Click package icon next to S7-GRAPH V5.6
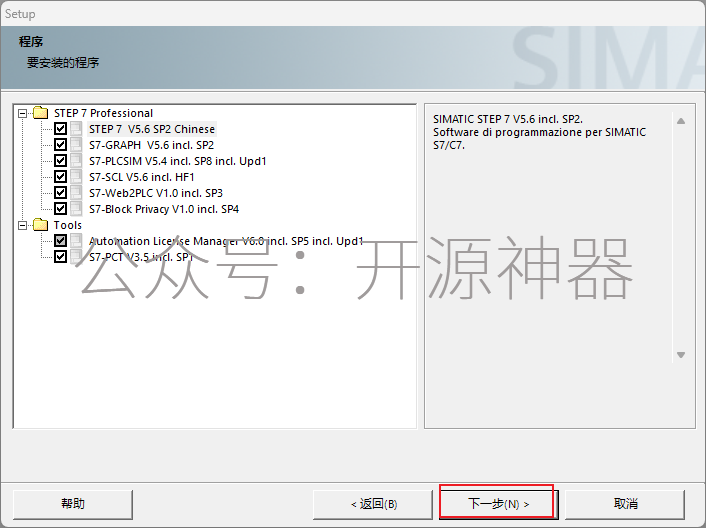Screen dimensions: 706x528 click(x=76, y=145)
